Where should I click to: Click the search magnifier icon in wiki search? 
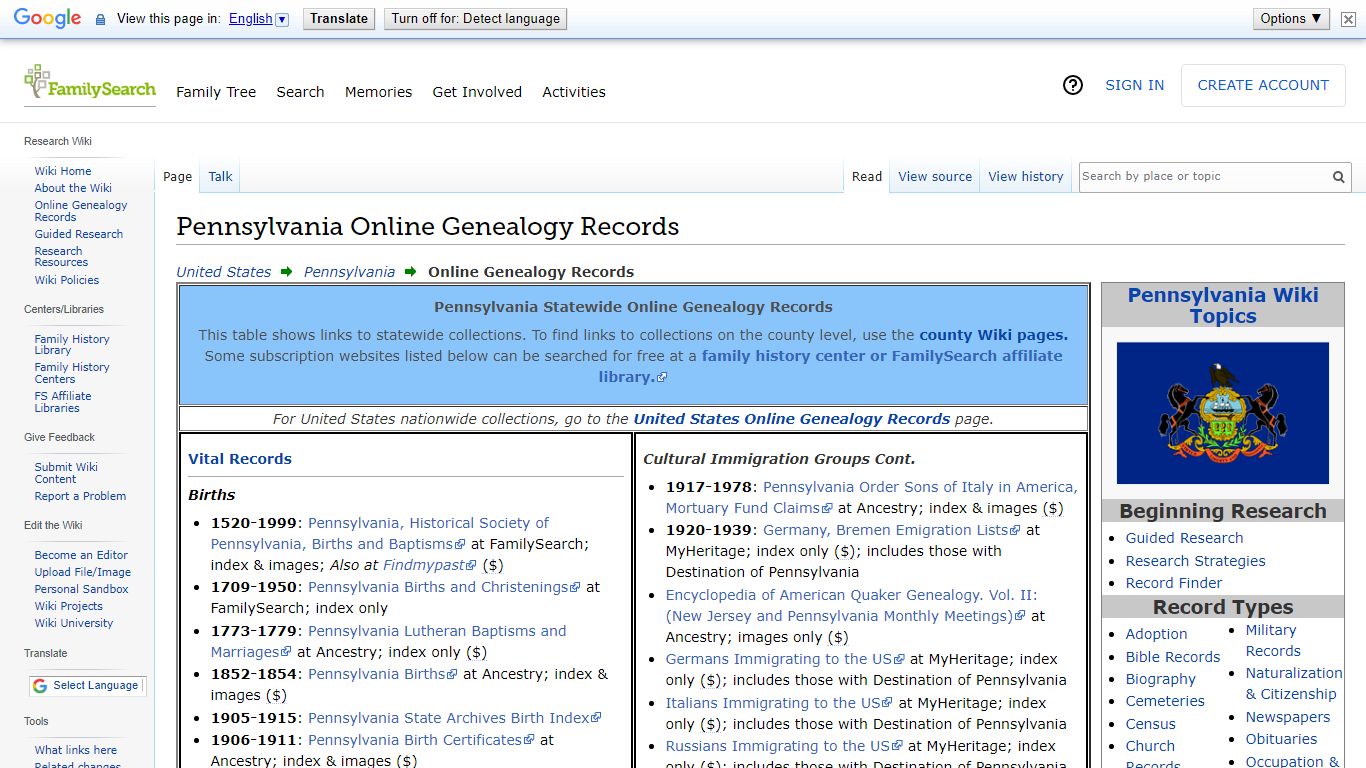(x=1338, y=177)
